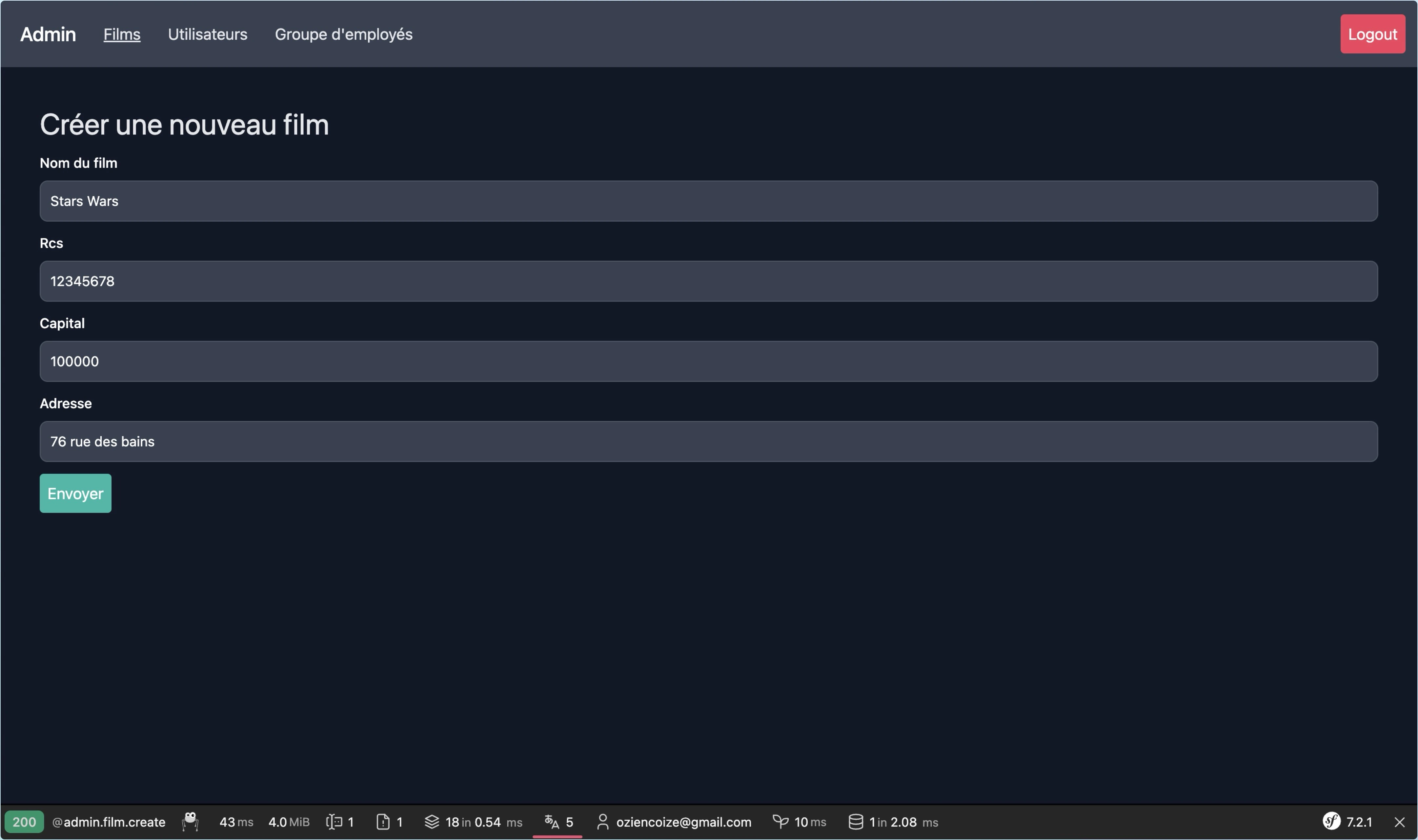Dismiss the debug toolbar with the X

[x=1399, y=822]
